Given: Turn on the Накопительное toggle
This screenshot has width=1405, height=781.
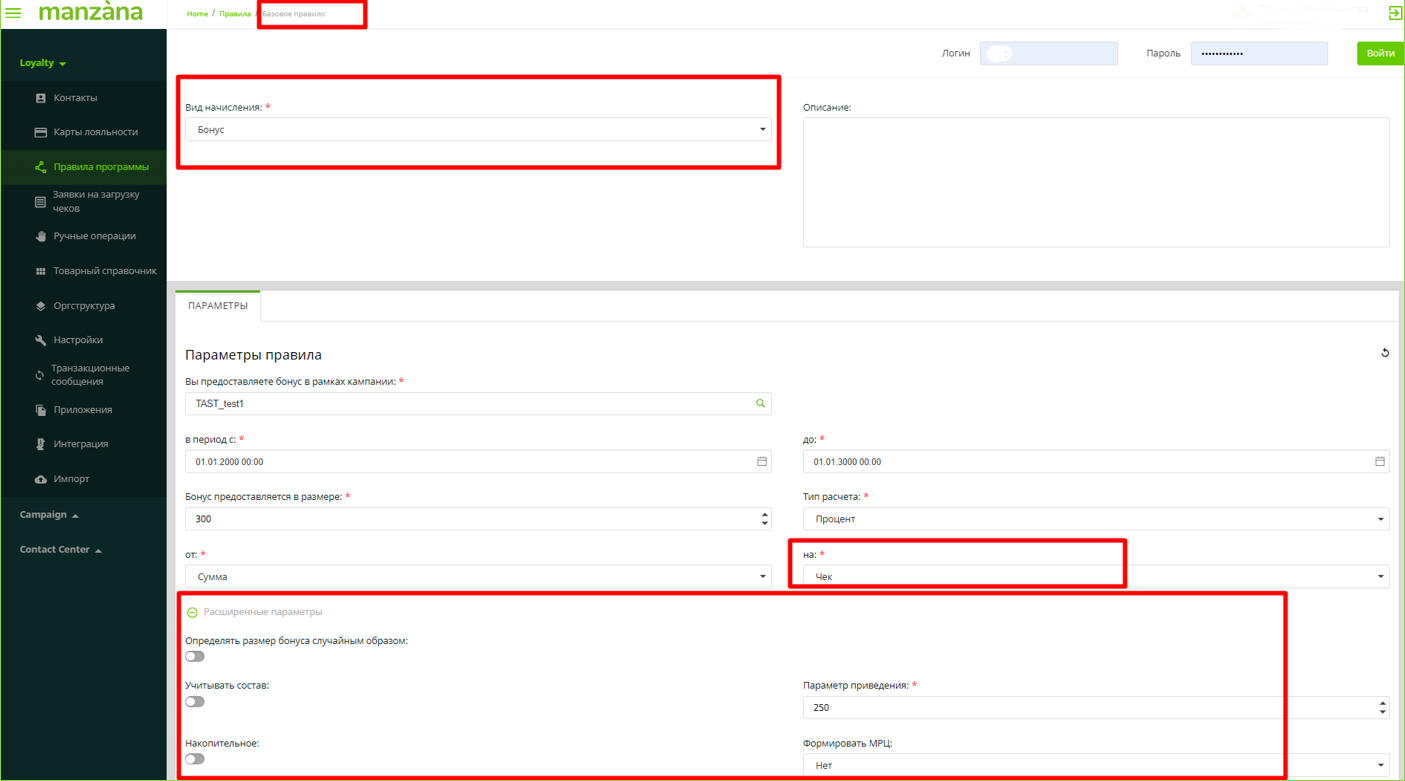Looking at the screenshot, I should click(x=195, y=759).
